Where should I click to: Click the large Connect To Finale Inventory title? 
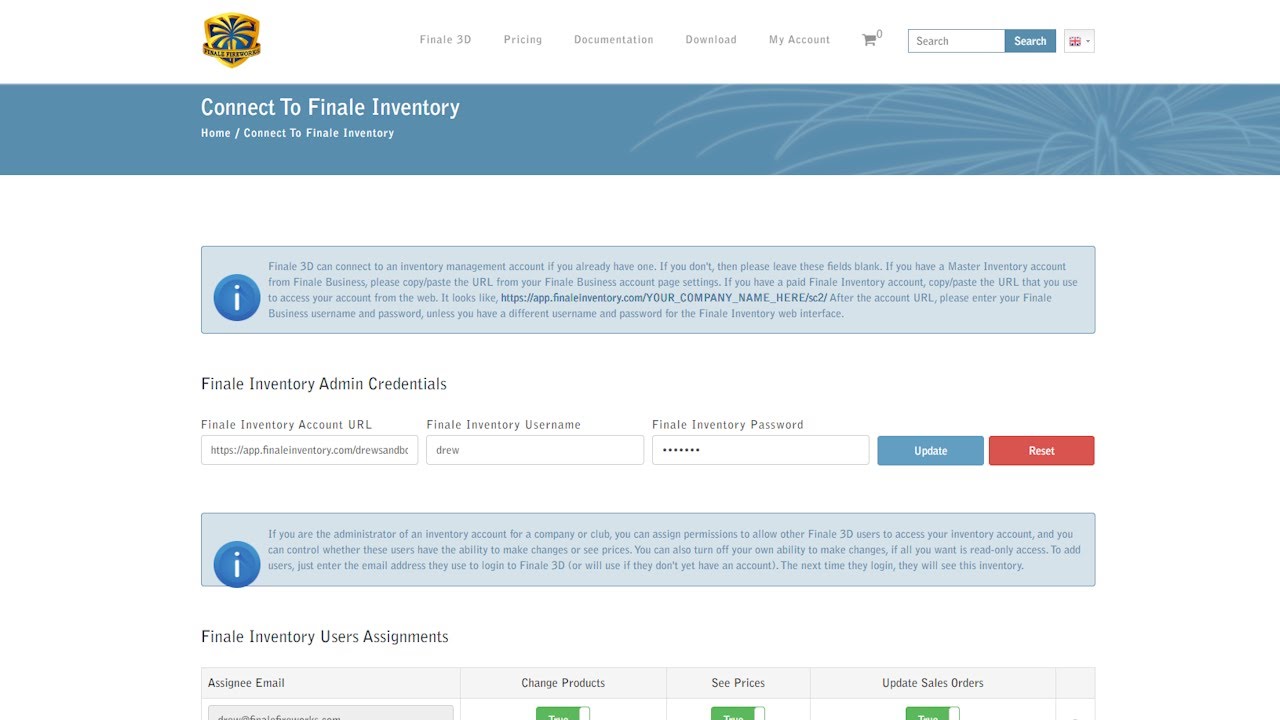(x=330, y=108)
